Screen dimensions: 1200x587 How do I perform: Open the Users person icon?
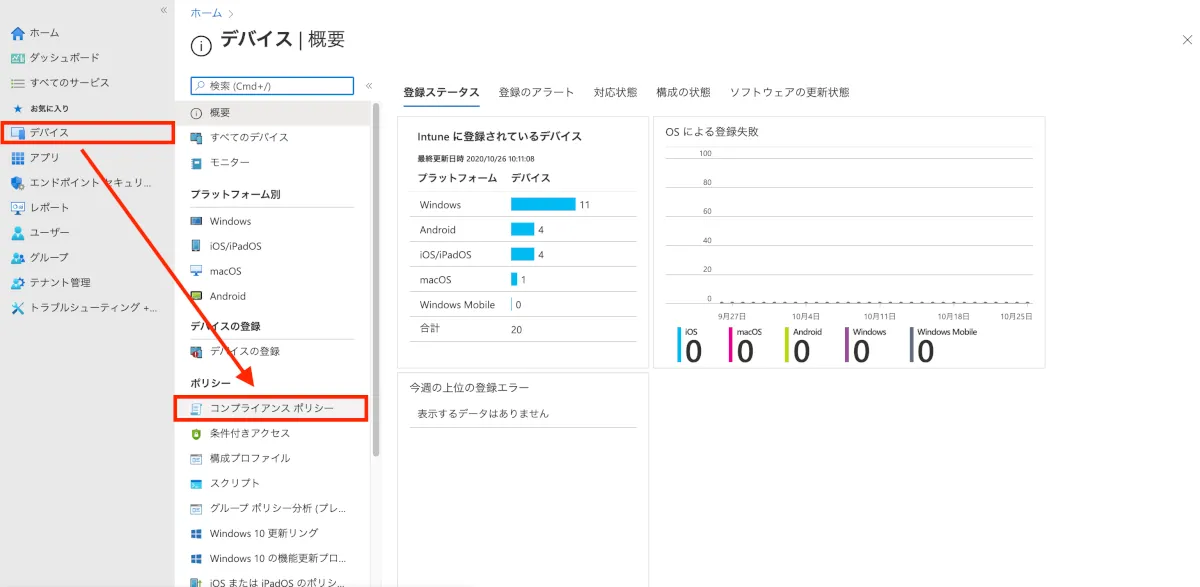(17, 233)
